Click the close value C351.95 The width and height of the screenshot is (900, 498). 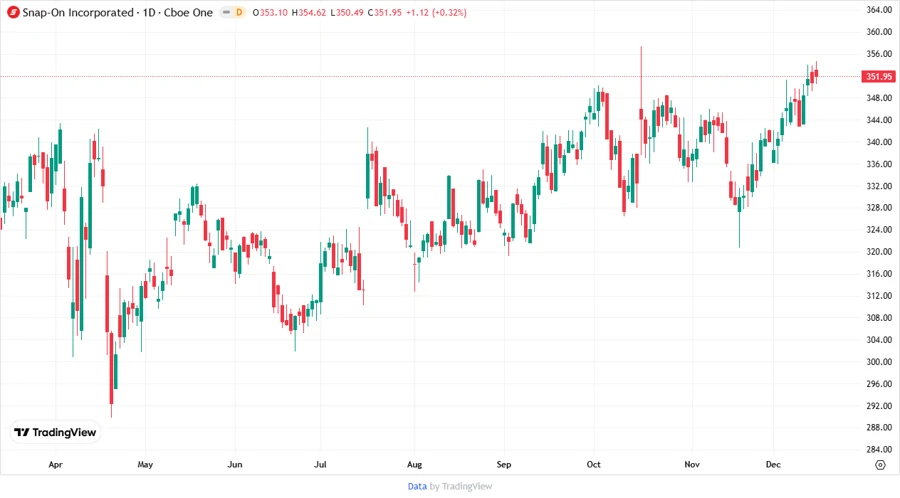pos(385,12)
